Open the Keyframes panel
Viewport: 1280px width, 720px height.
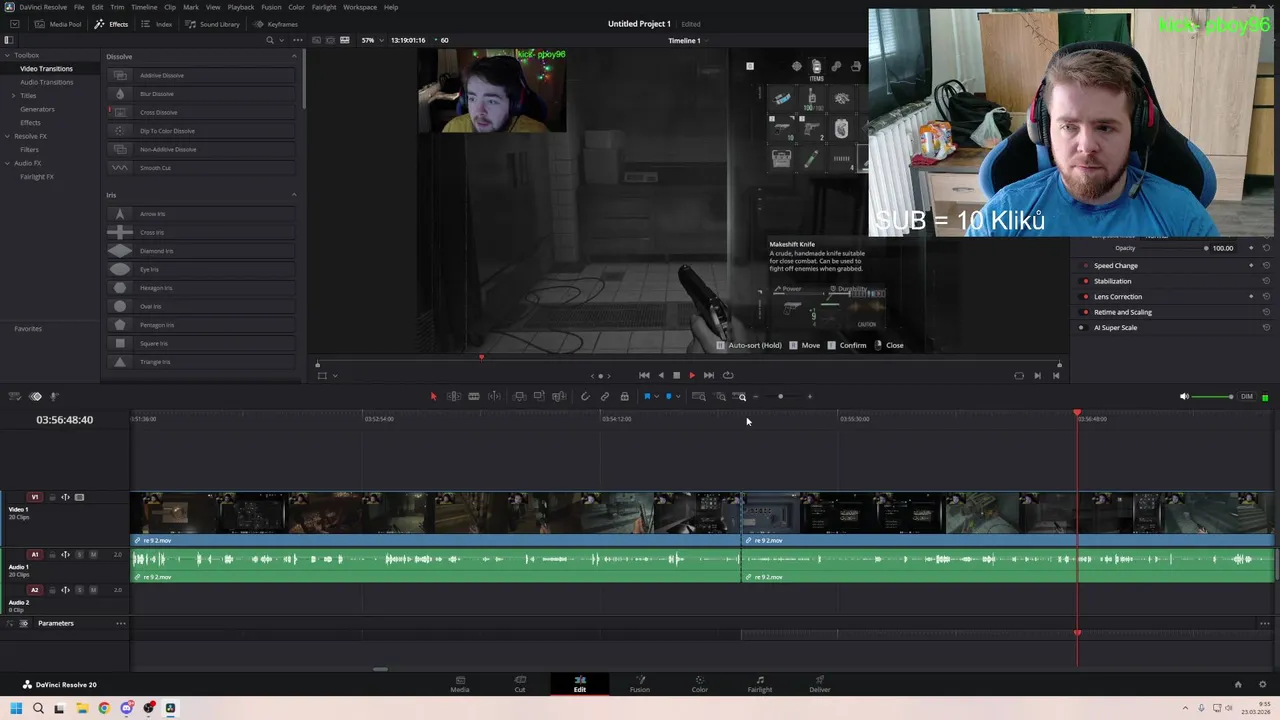point(276,24)
